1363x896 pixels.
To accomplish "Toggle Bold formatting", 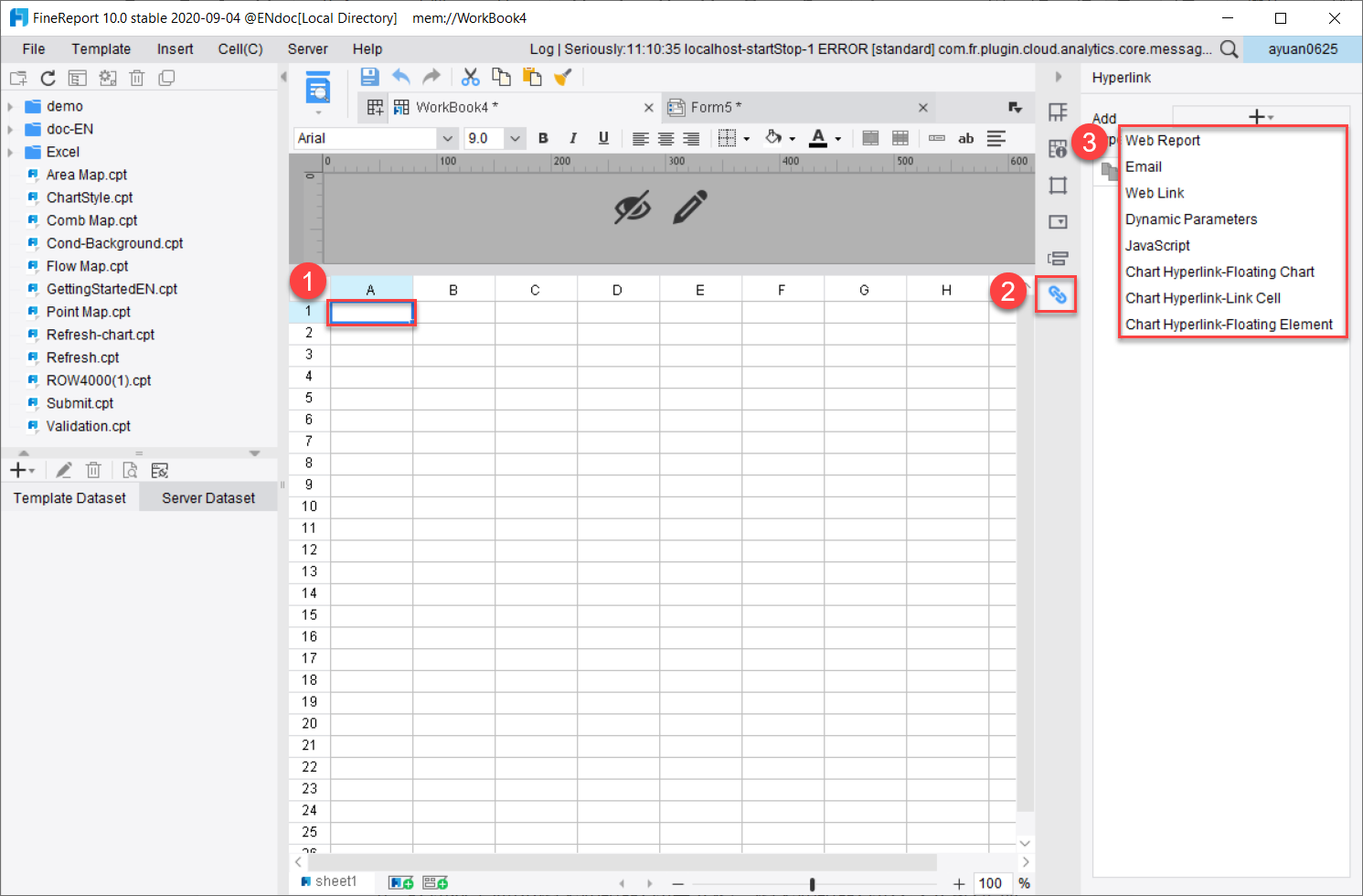I will [543, 138].
